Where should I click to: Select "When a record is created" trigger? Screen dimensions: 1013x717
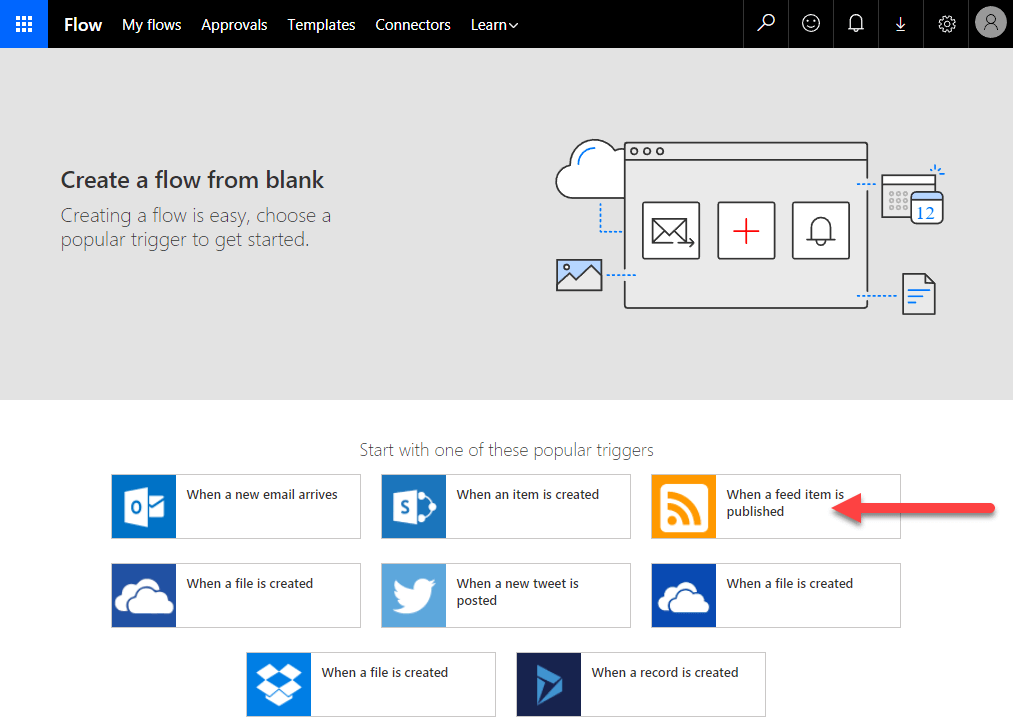pos(664,673)
